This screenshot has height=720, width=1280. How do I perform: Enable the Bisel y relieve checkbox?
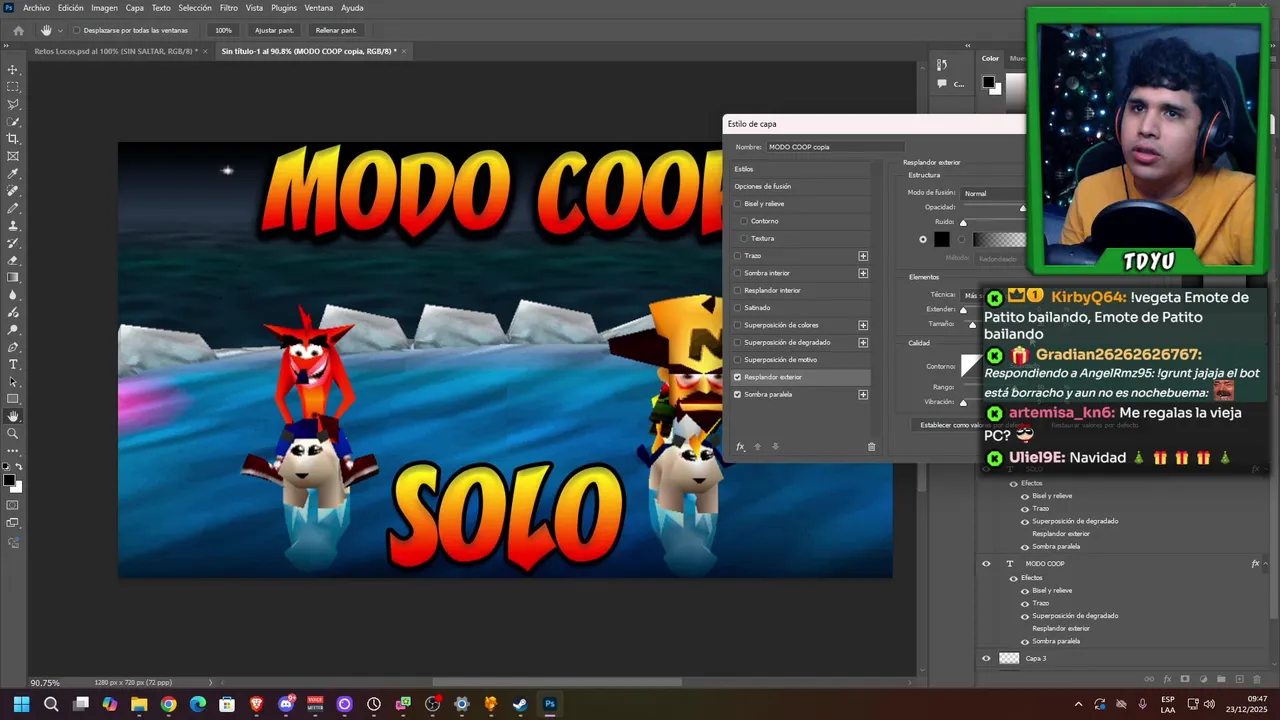tap(738, 204)
